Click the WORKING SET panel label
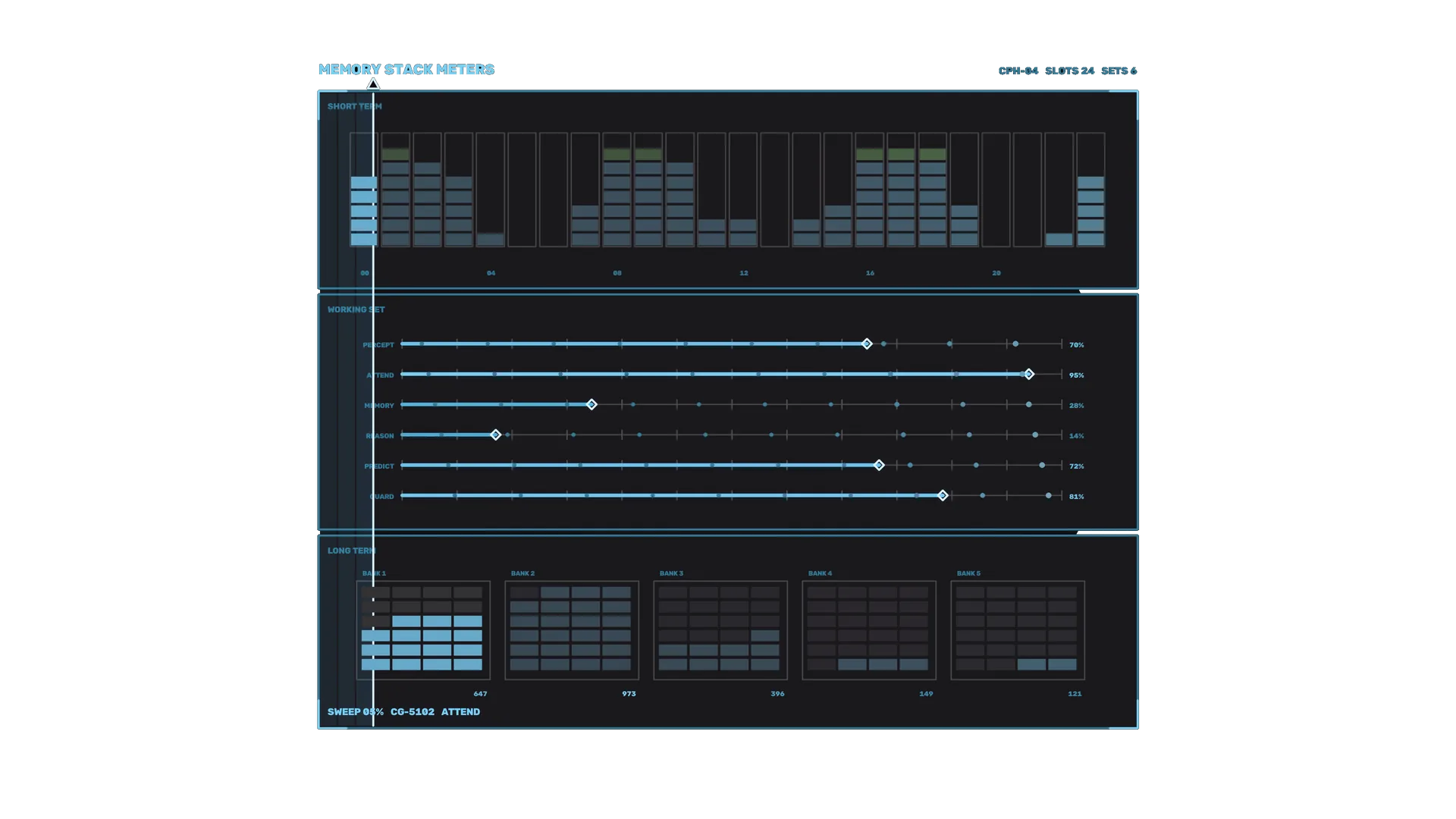1456x819 pixels. [356, 309]
